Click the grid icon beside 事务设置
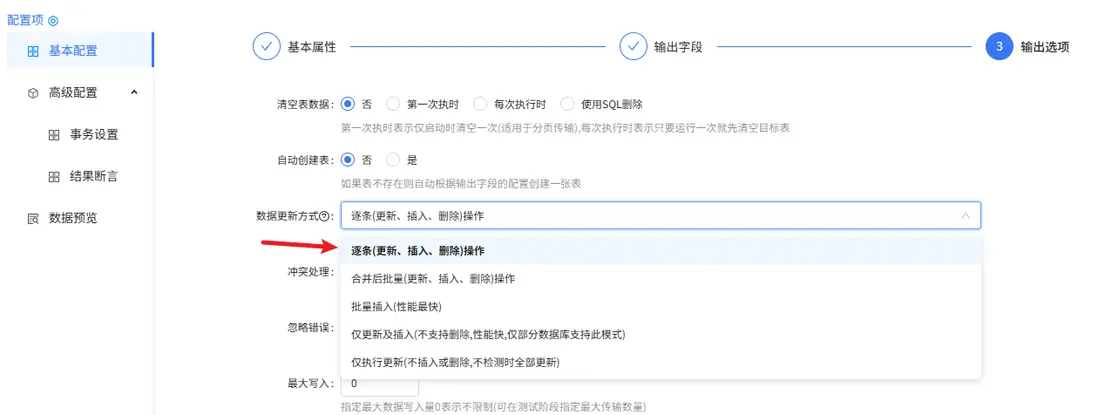Image resolution: width=1098 pixels, height=415 pixels. [54, 135]
